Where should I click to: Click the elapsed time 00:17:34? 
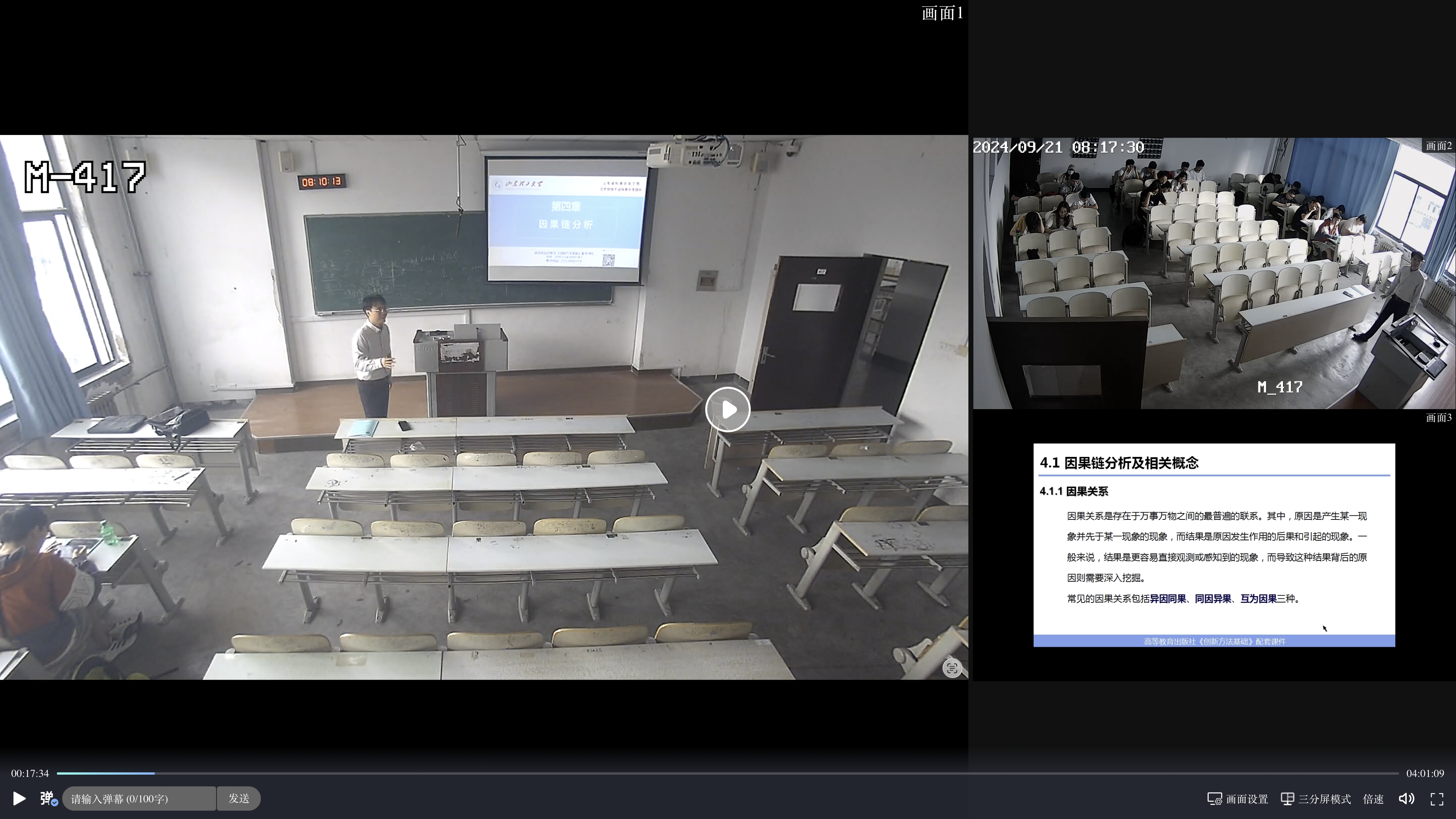pyautogui.click(x=30, y=773)
